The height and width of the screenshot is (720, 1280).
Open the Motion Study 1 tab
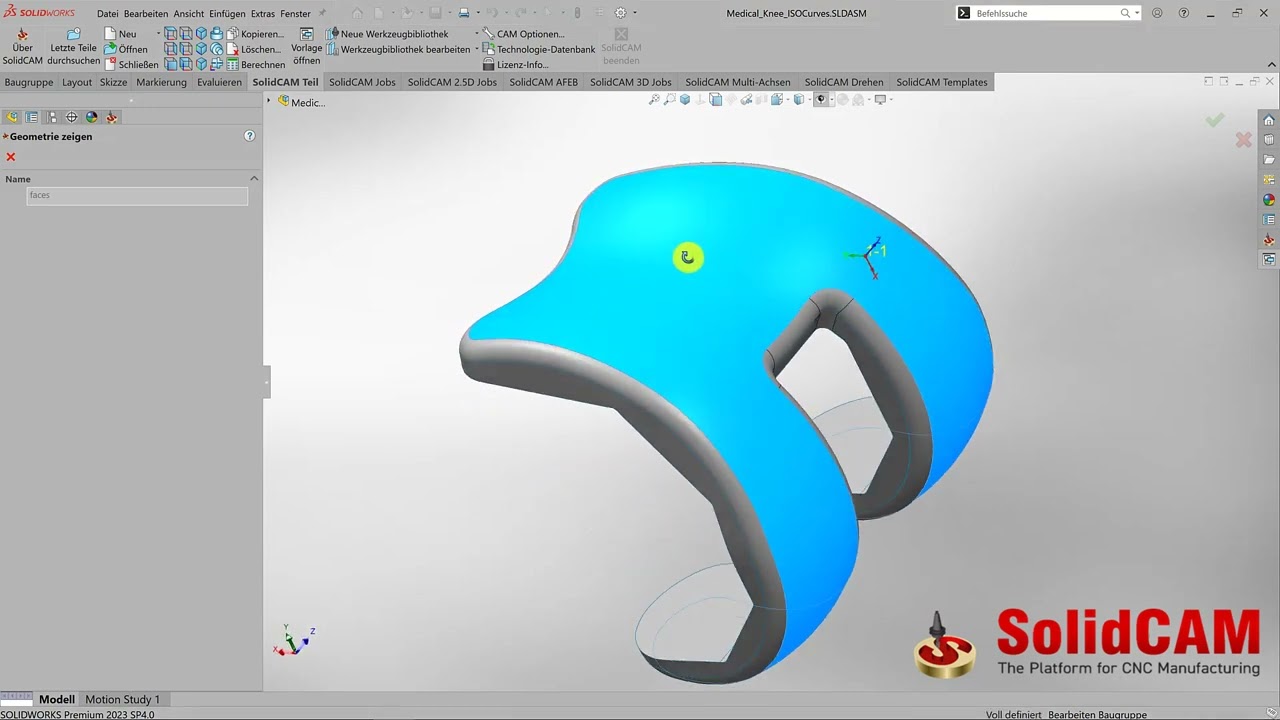(x=122, y=699)
